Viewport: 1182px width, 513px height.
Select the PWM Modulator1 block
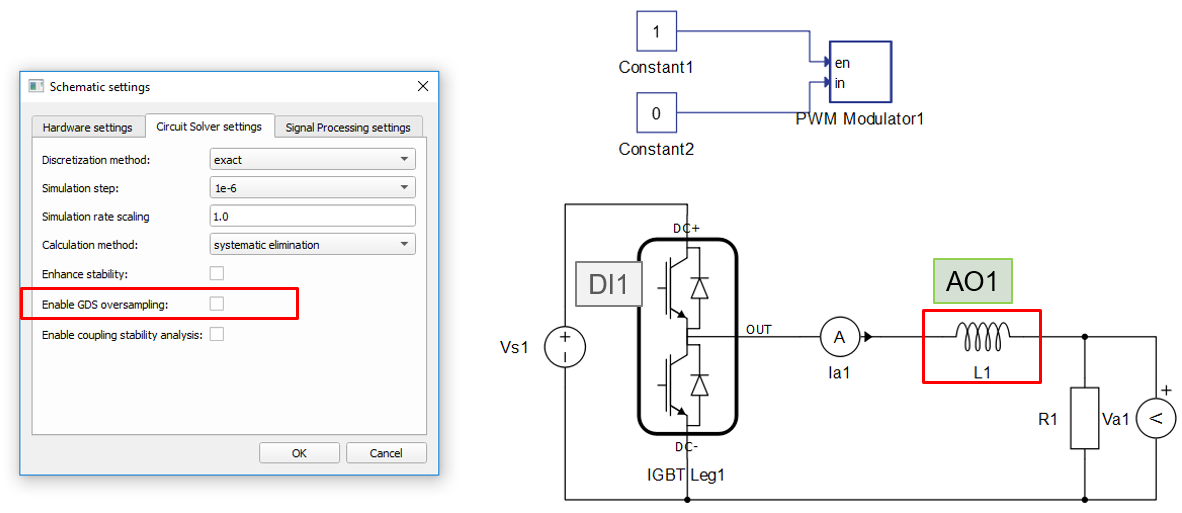859,73
